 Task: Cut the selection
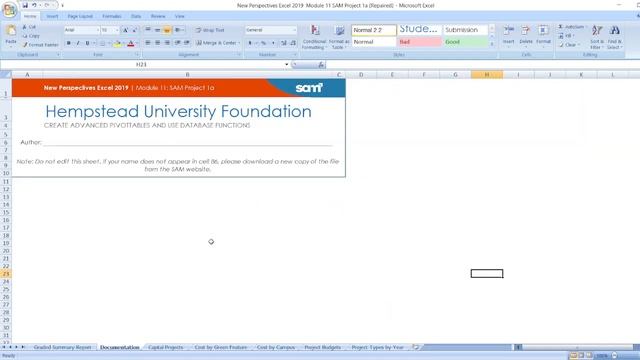pos(29,27)
